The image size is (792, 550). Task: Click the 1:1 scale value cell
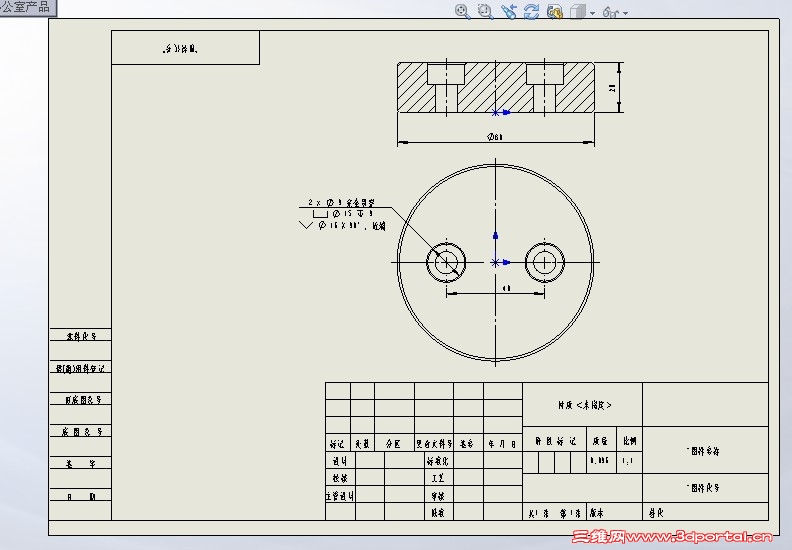tap(629, 461)
